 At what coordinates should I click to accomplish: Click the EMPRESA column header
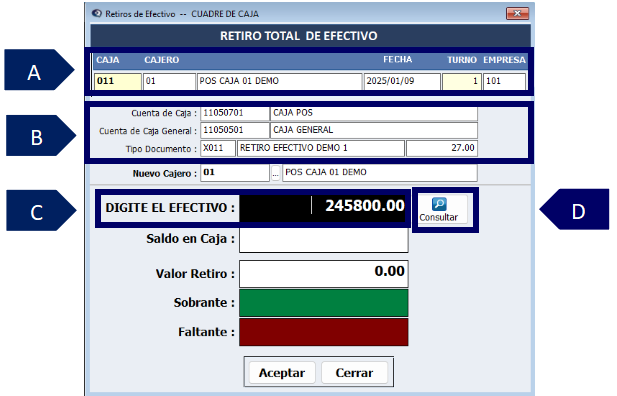coord(504,60)
